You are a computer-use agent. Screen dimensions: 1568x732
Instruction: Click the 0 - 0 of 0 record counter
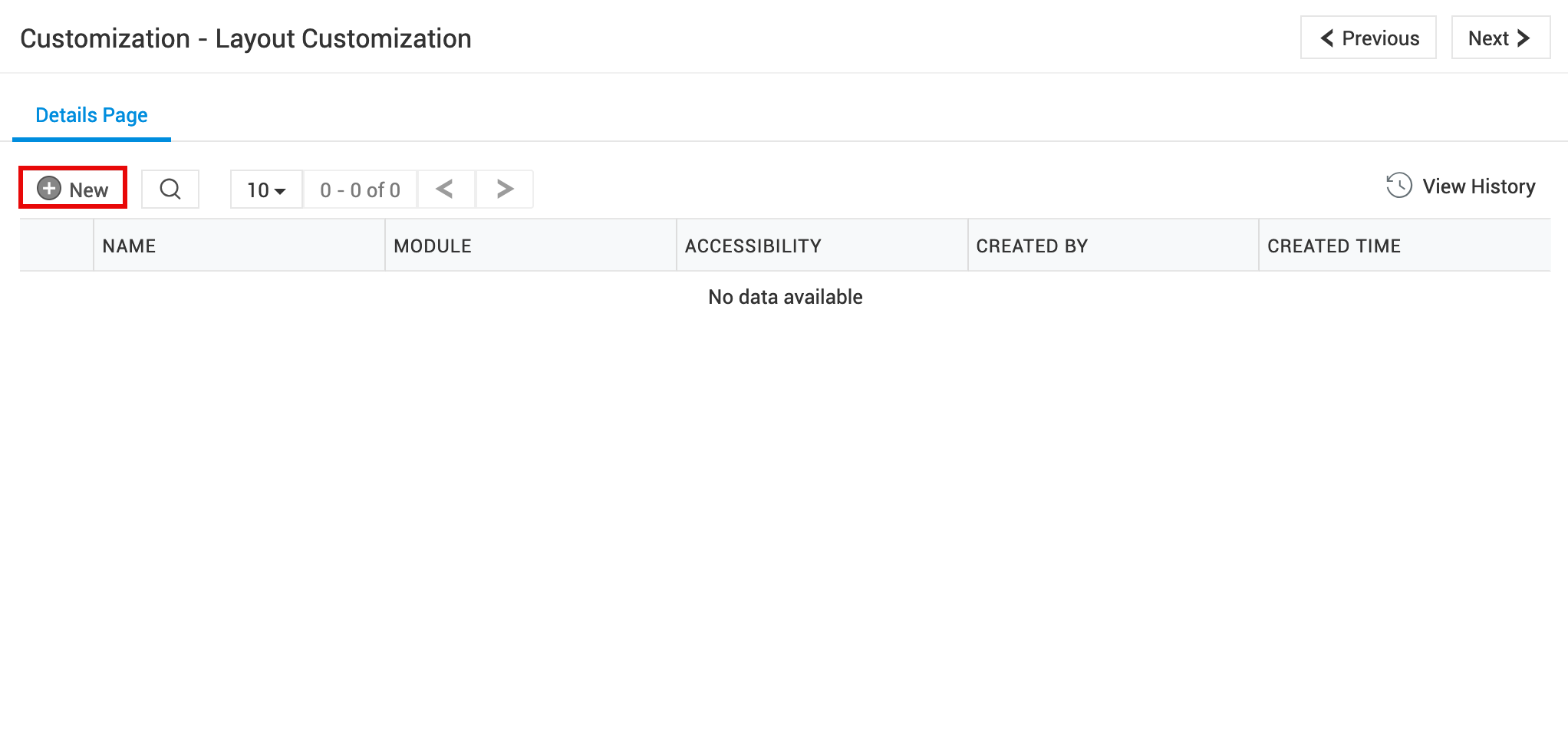click(x=360, y=190)
